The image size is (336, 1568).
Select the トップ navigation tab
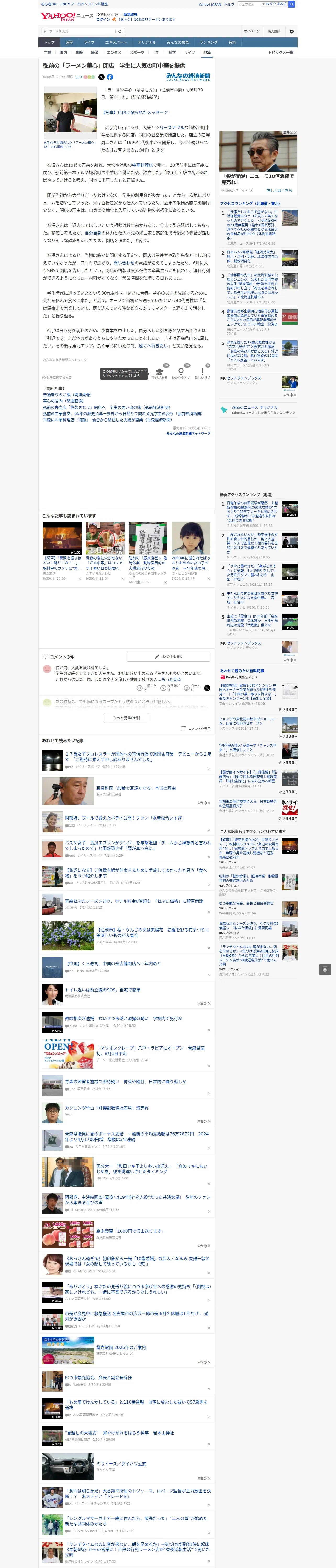click(x=49, y=43)
